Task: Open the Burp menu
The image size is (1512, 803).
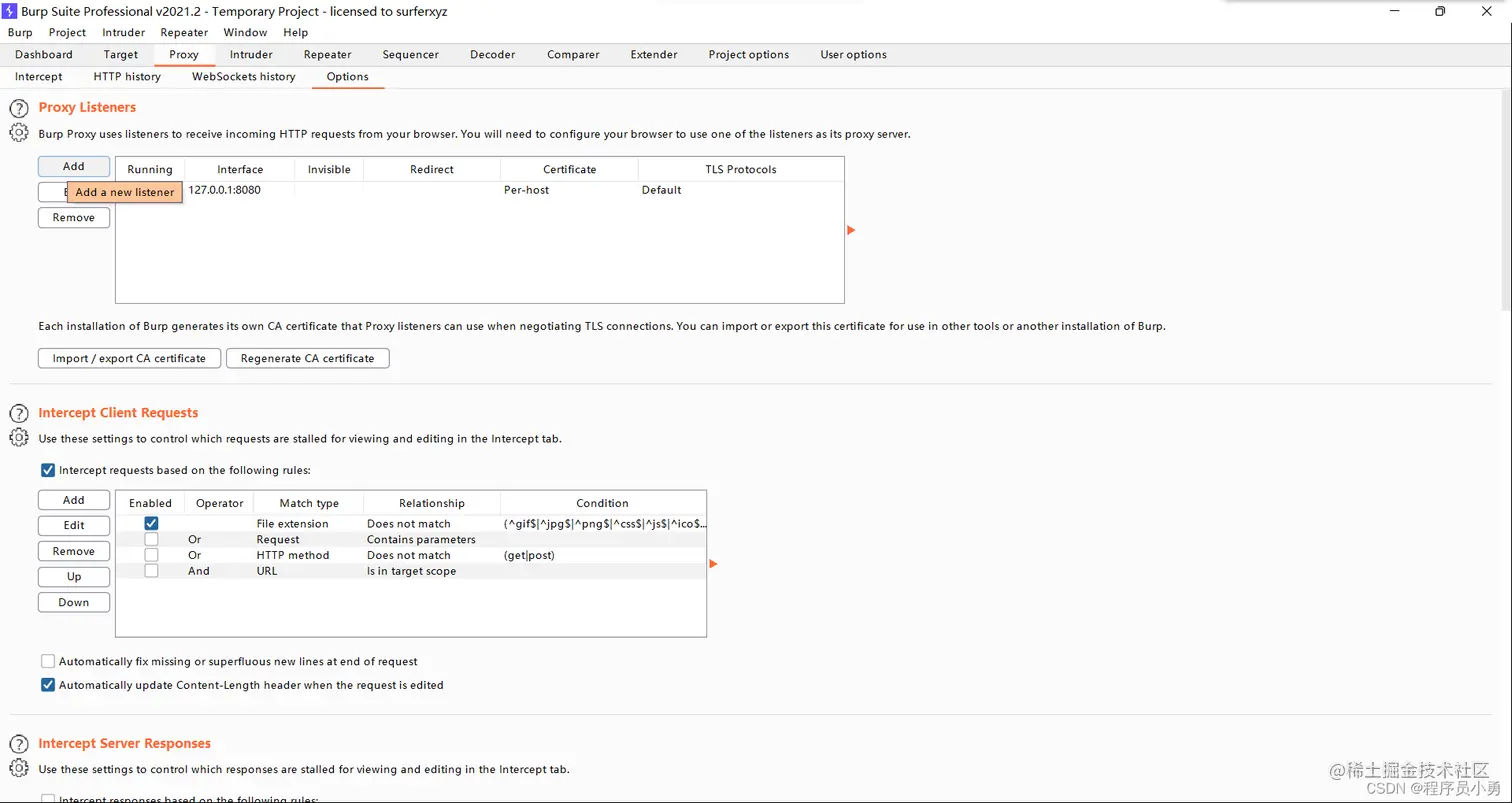Action: (x=20, y=32)
